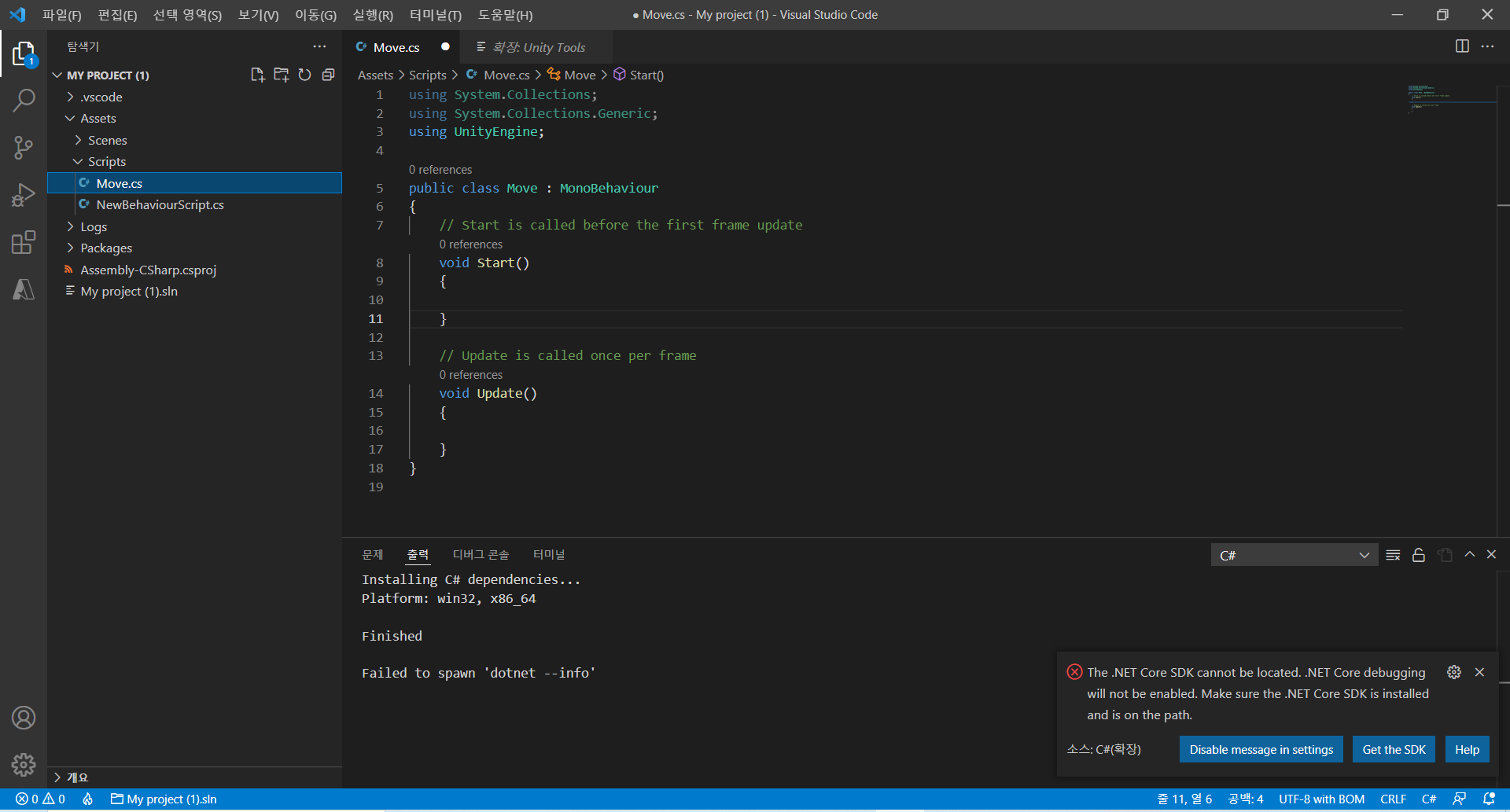The width and height of the screenshot is (1510, 812).
Task: Click the Start() breadcrumb
Action: (639, 75)
